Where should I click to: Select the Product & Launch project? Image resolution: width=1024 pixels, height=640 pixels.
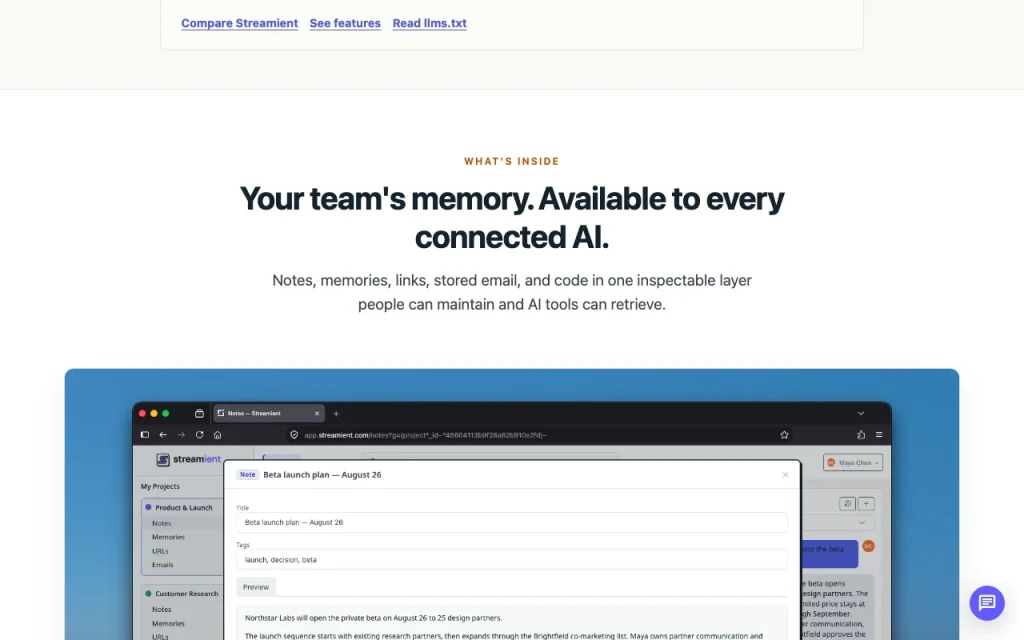point(183,507)
